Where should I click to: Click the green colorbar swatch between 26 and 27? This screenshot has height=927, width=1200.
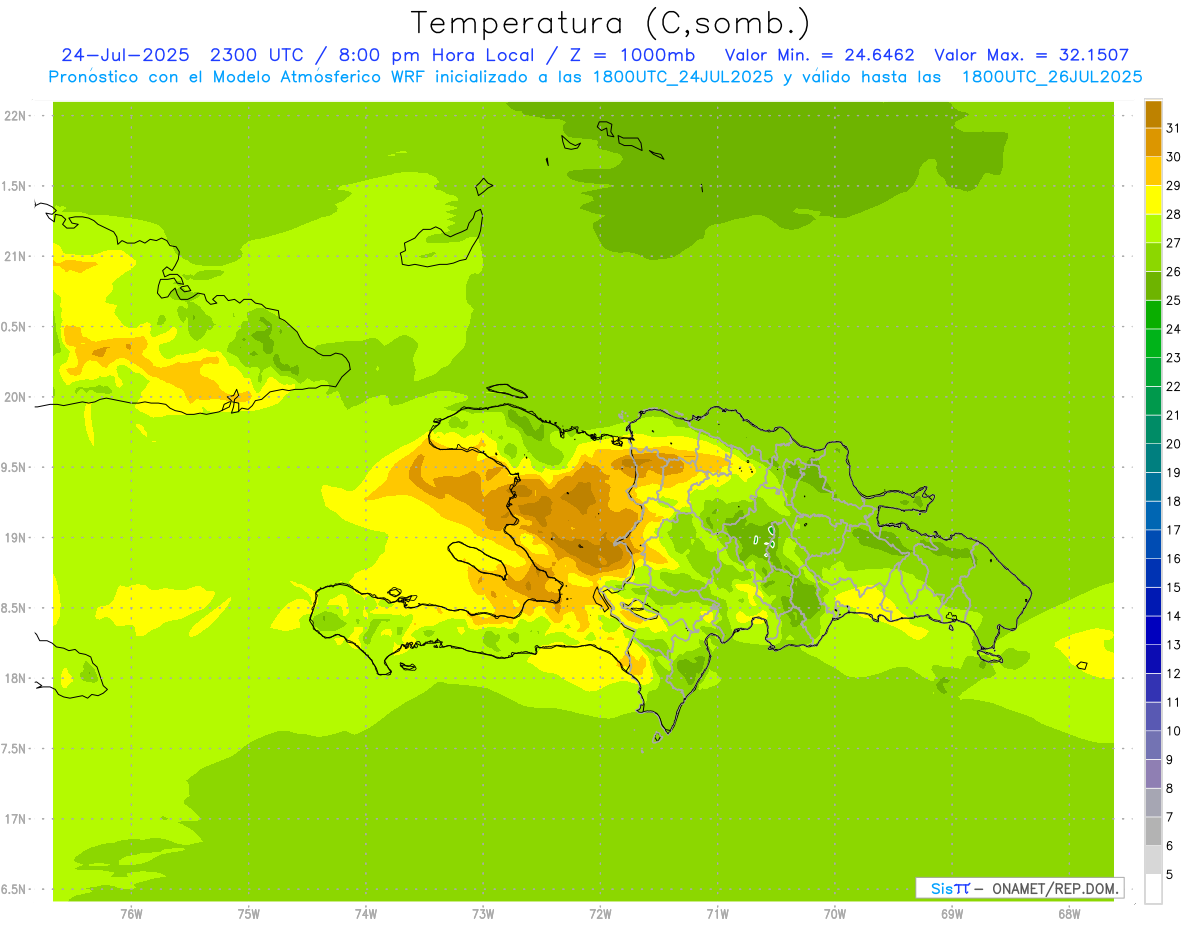click(x=1153, y=257)
